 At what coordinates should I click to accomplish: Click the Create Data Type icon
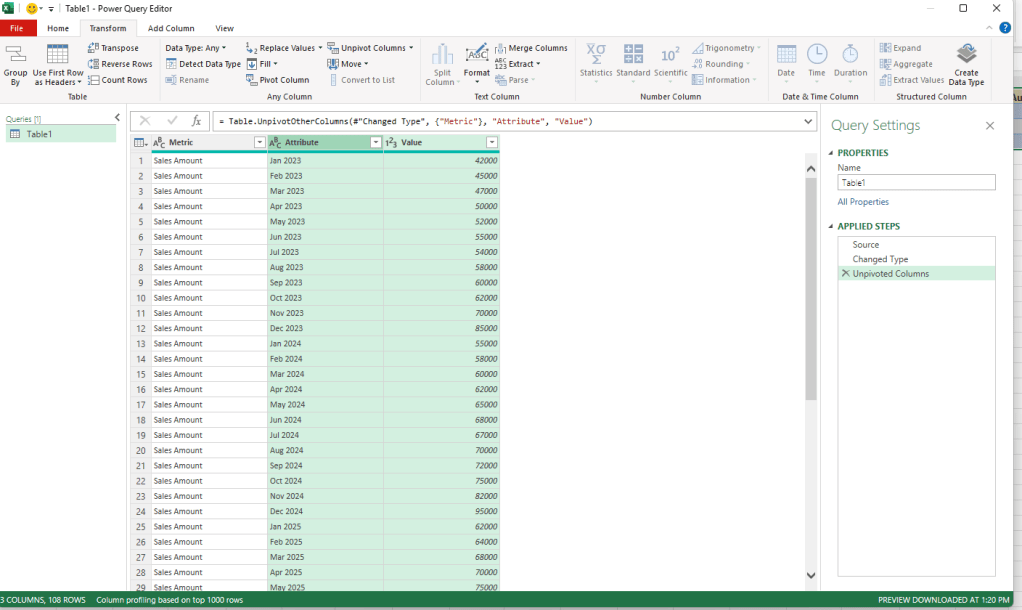point(966,54)
